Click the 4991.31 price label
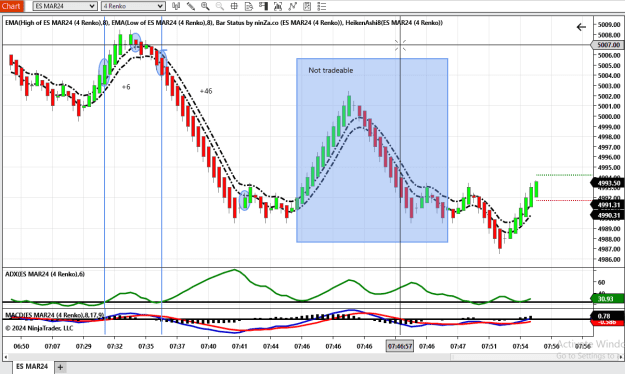Viewport: 625px width, 374px height. click(608, 205)
